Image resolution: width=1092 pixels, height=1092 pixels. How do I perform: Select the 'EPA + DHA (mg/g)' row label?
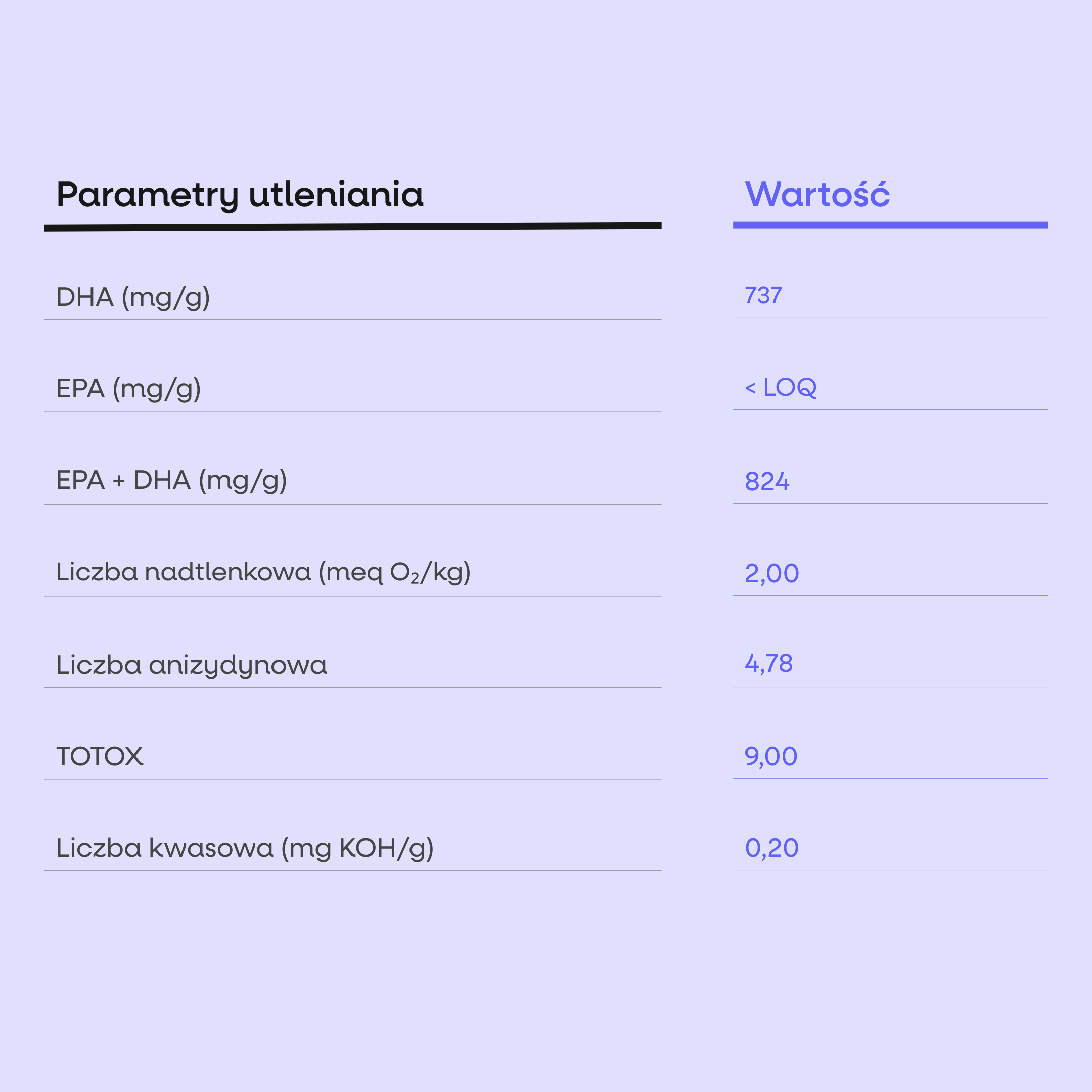(171, 480)
